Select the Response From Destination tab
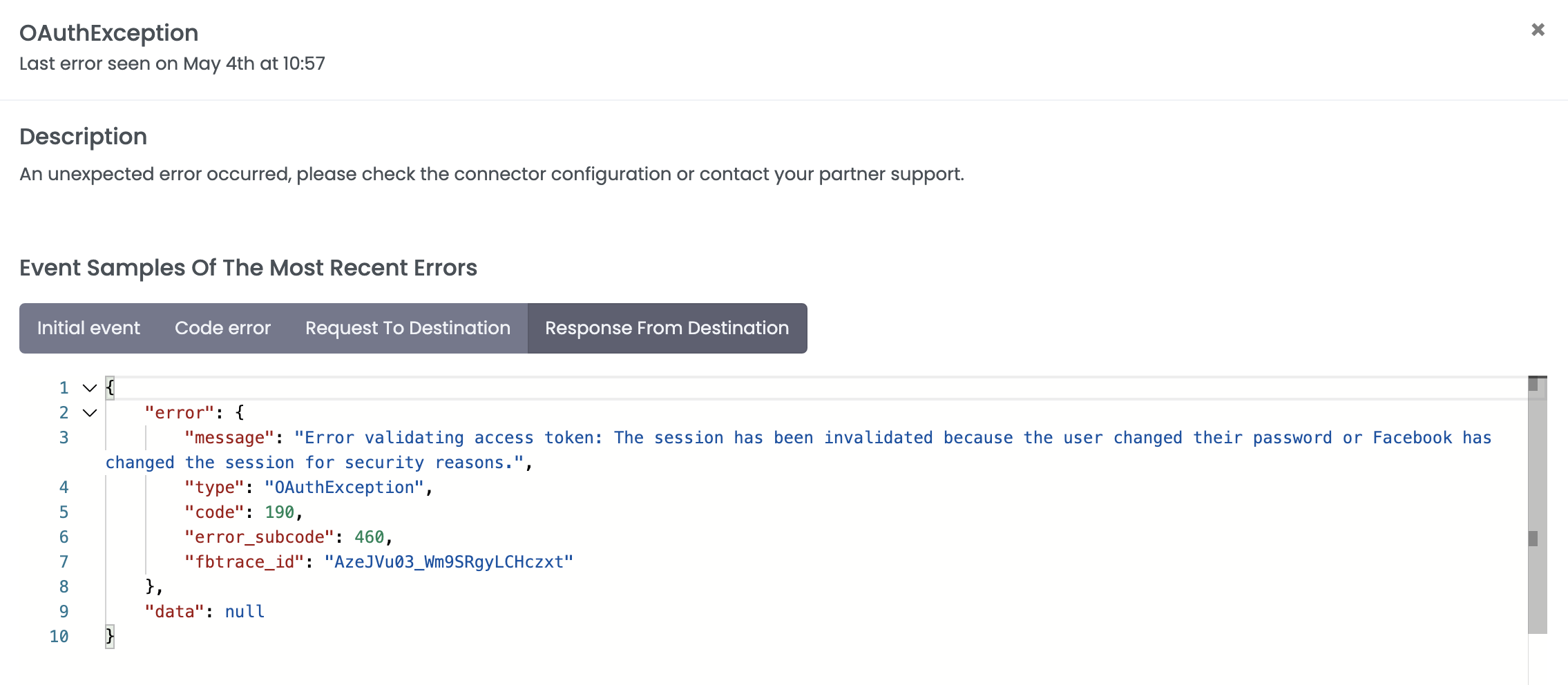The image size is (1568, 685). point(667,328)
